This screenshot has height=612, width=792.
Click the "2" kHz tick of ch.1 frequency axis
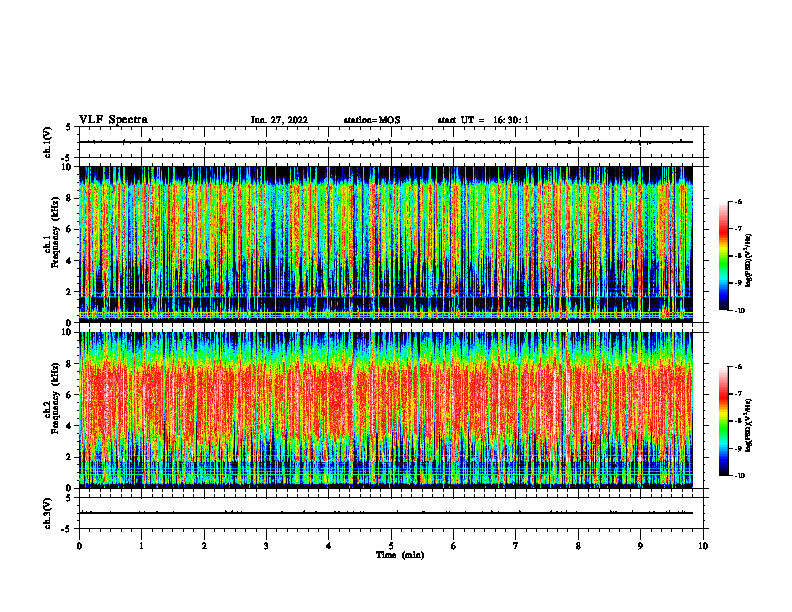pyautogui.click(x=70, y=292)
